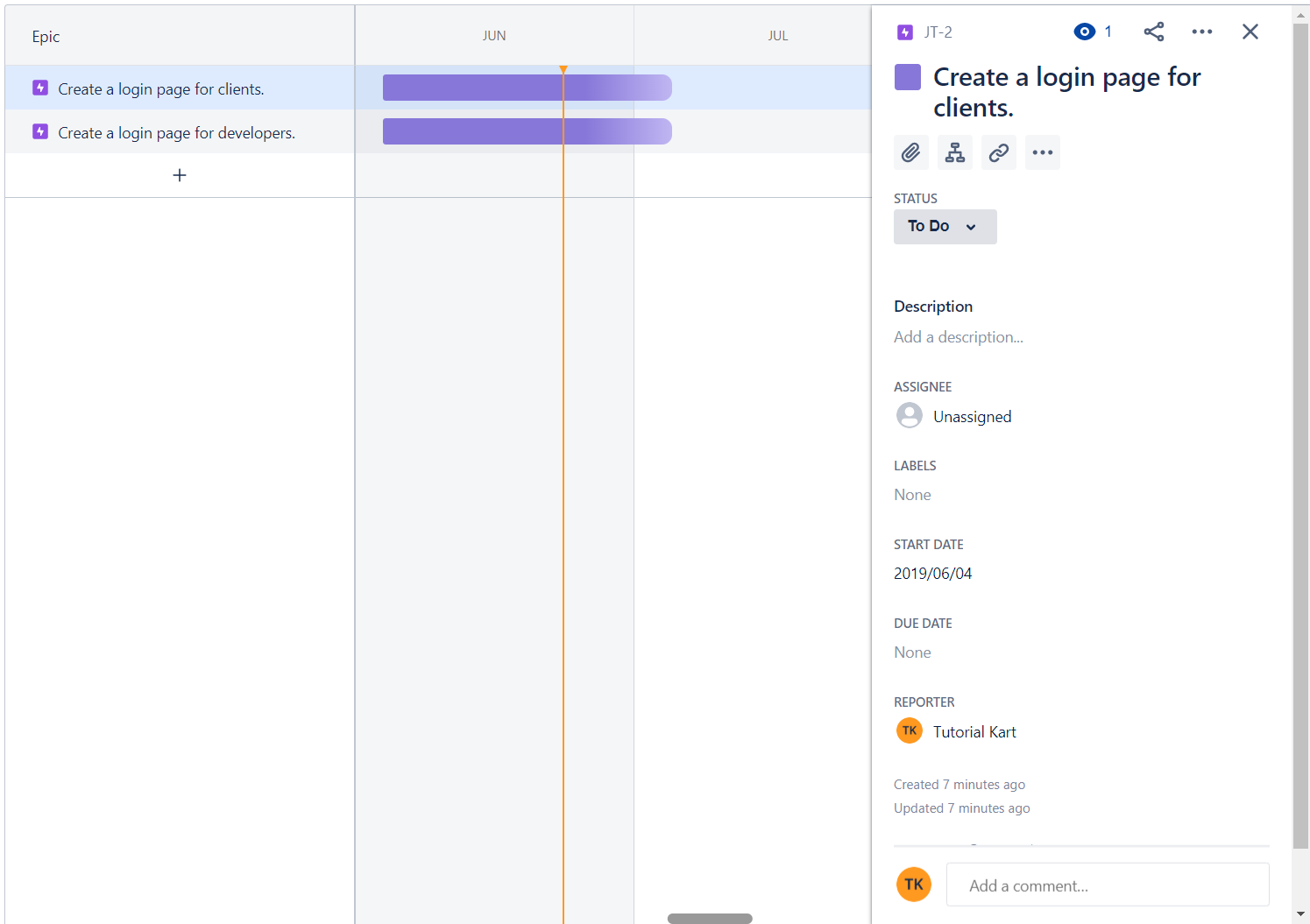Click the link issue chain icon
This screenshot has width=1310, height=924.
point(999,152)
